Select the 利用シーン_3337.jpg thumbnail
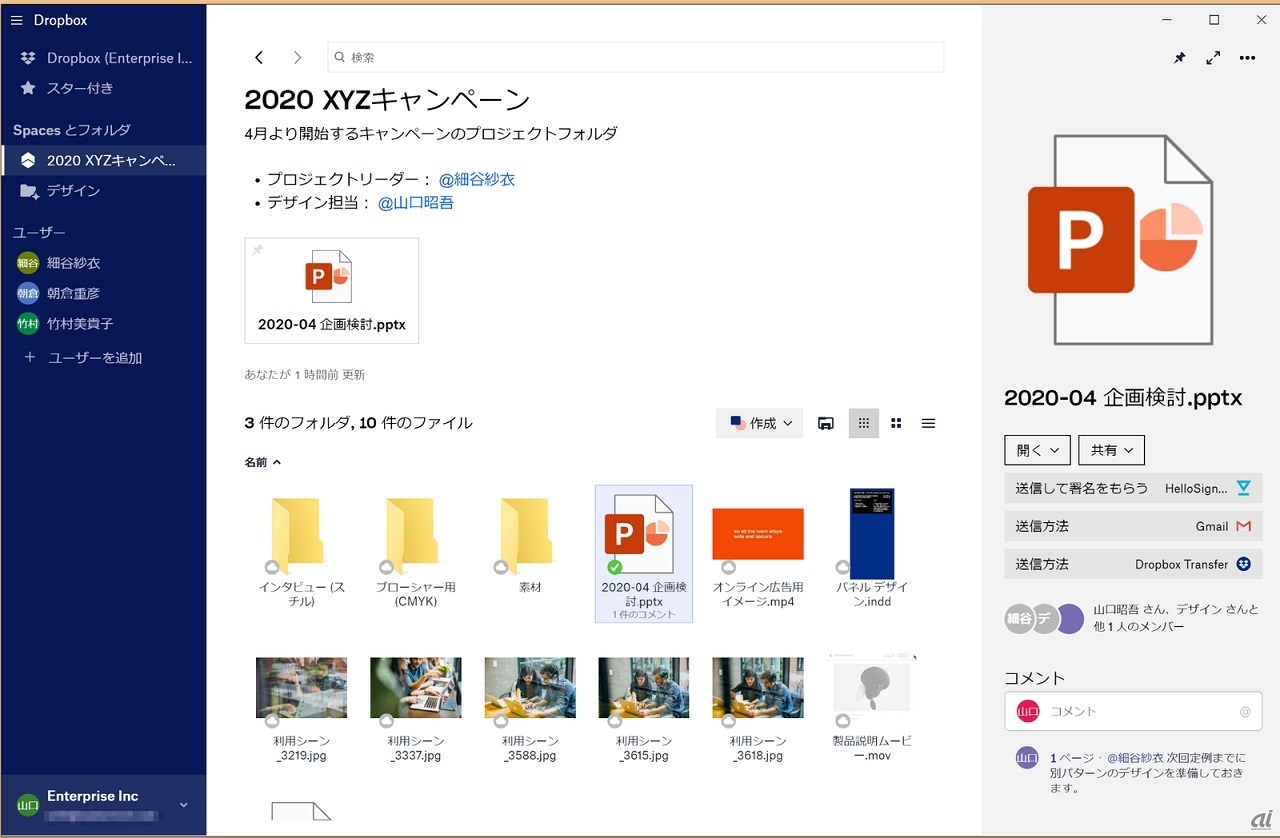Viewport: 1280px width, 838px height. (x=415, y=687)
